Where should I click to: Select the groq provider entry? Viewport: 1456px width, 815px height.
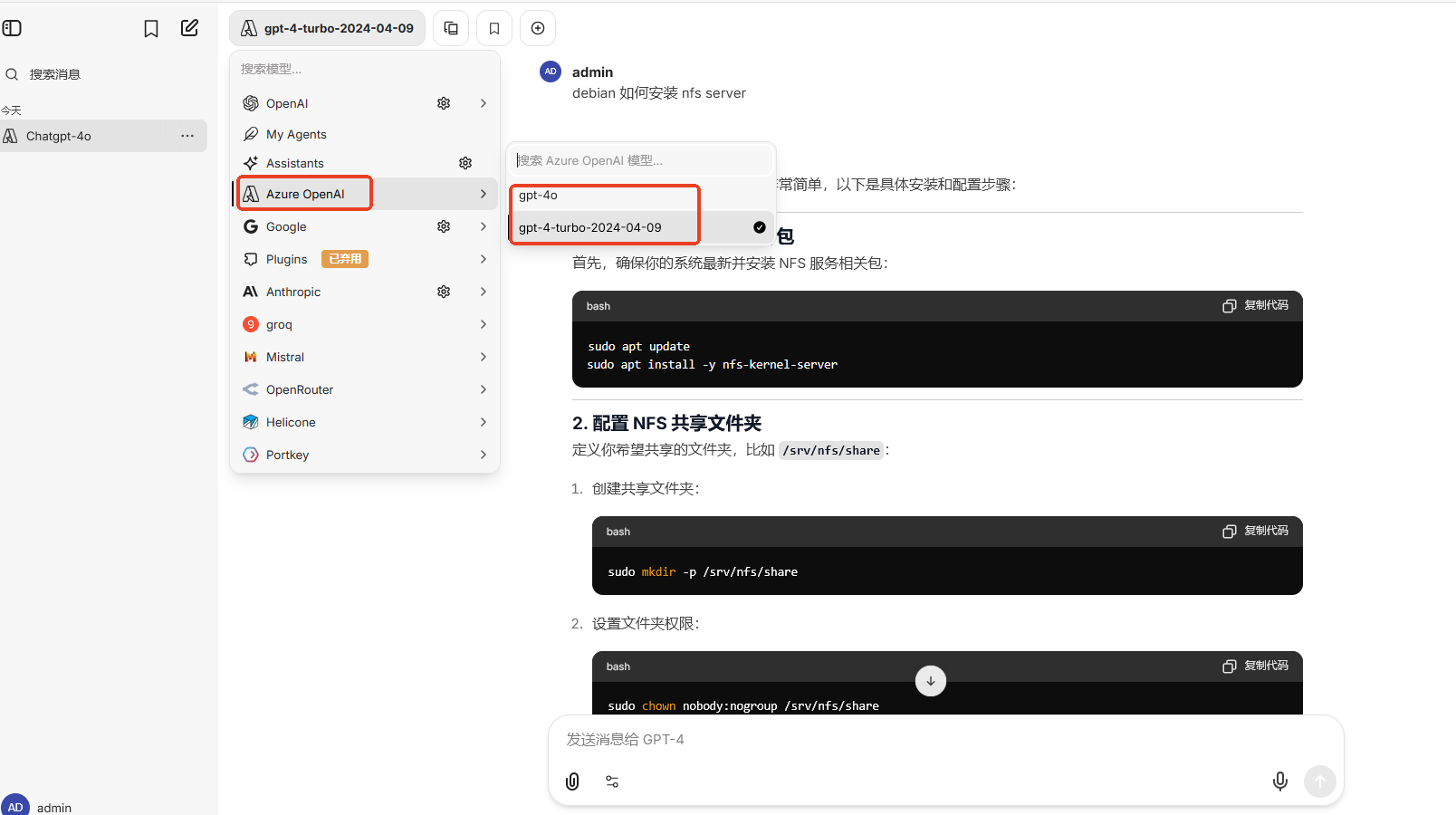279,324
